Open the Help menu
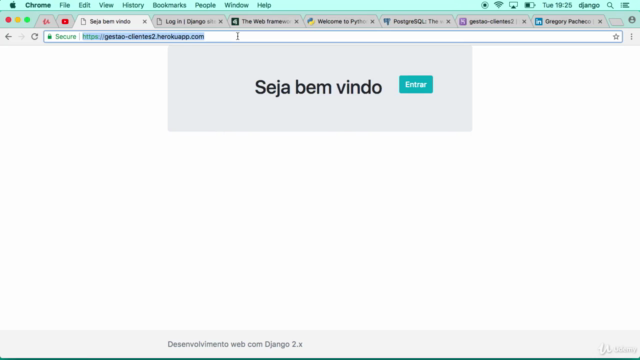640x360 pixels. [x=264, y=5]
